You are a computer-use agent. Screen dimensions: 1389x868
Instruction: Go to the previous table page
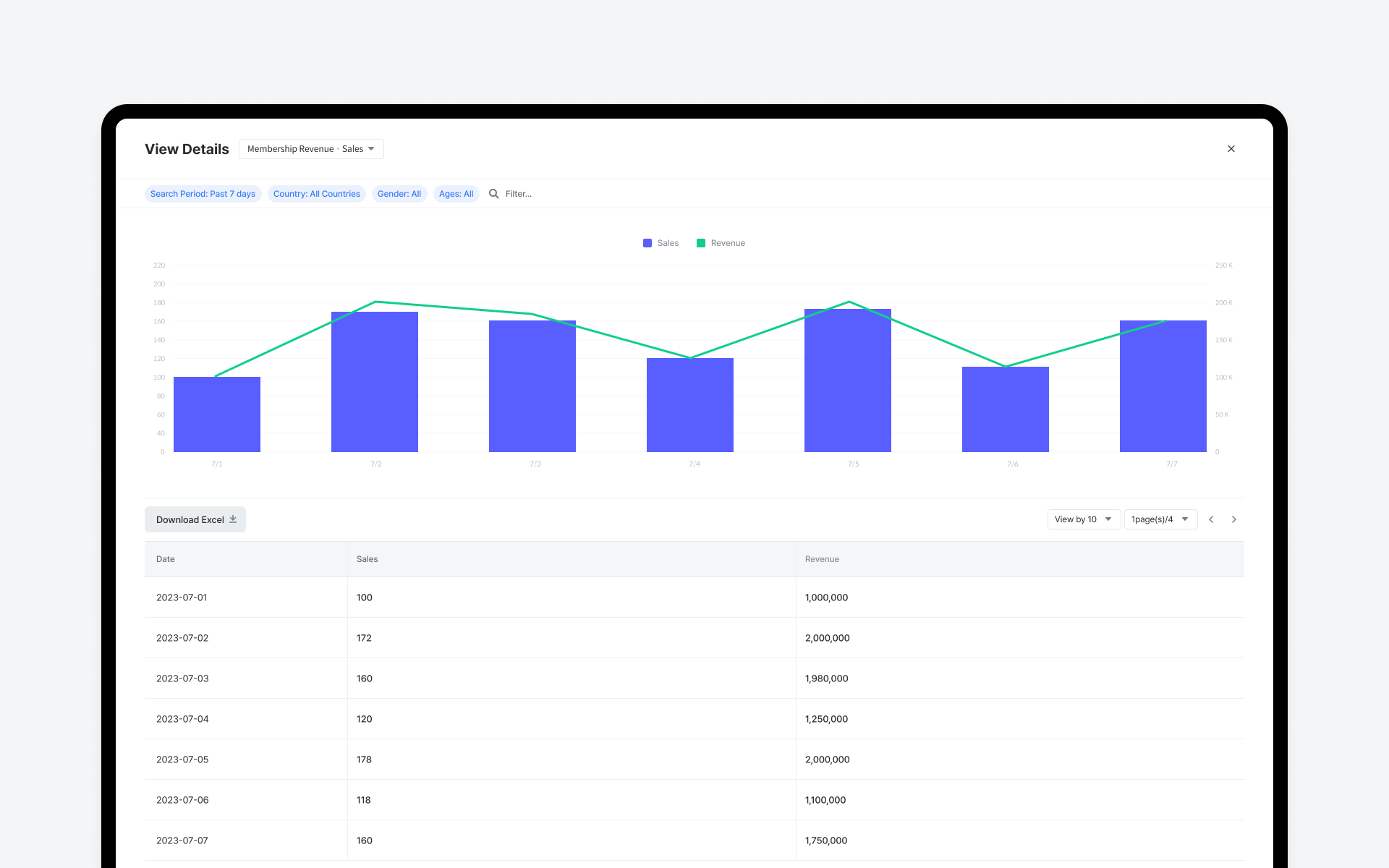tap(1211, 519)
